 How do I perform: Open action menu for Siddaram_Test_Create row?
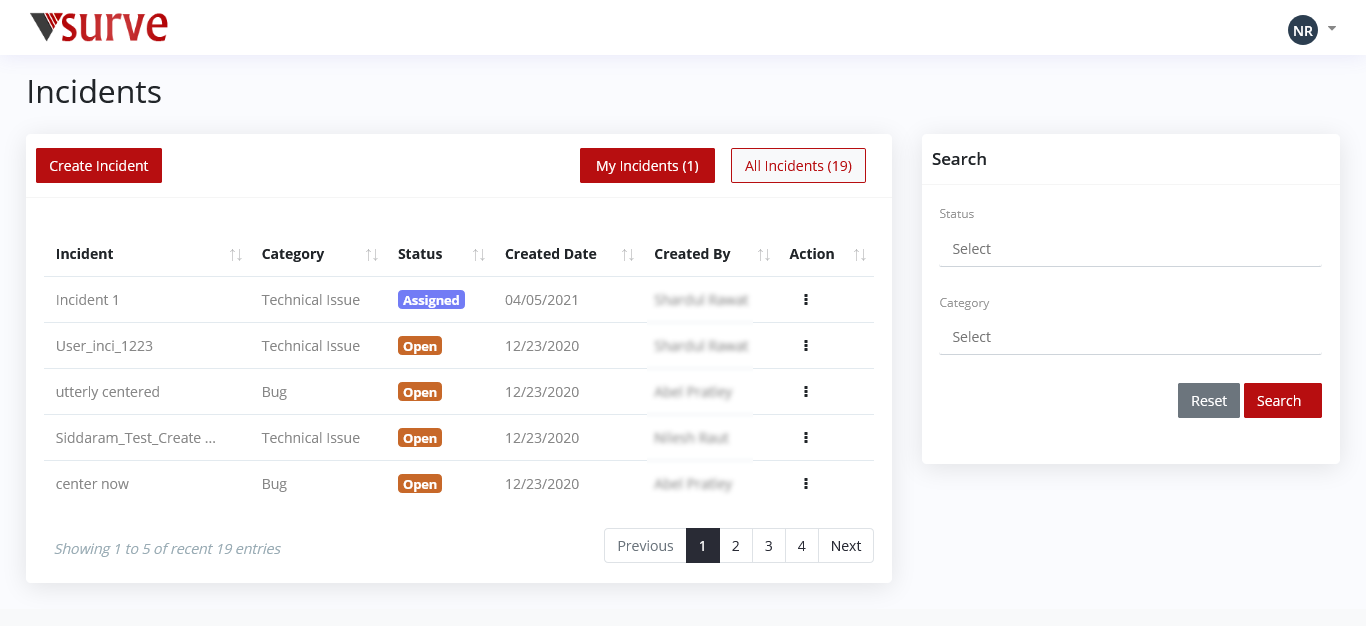805,438
